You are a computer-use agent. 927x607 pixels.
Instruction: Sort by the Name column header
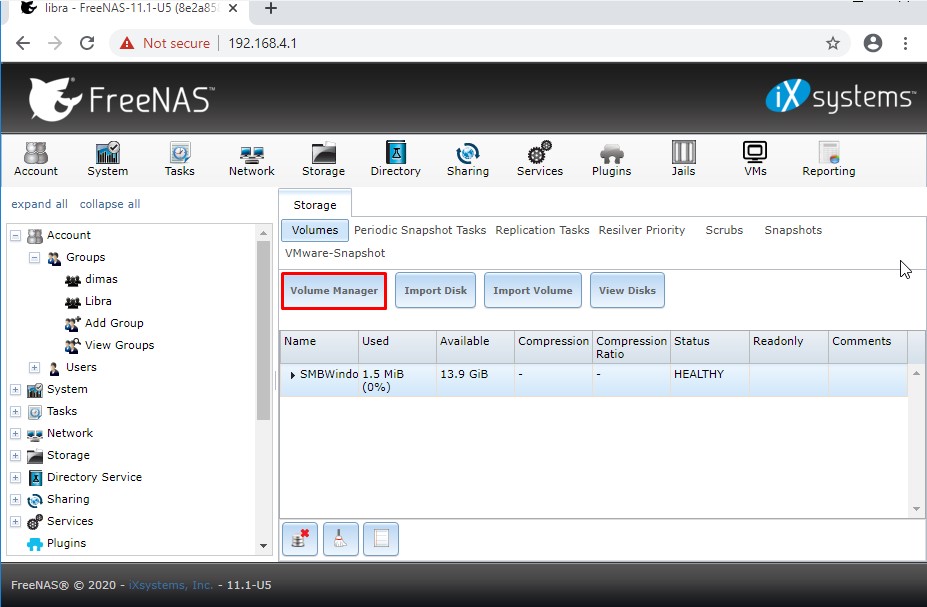[x=319, y=347]
